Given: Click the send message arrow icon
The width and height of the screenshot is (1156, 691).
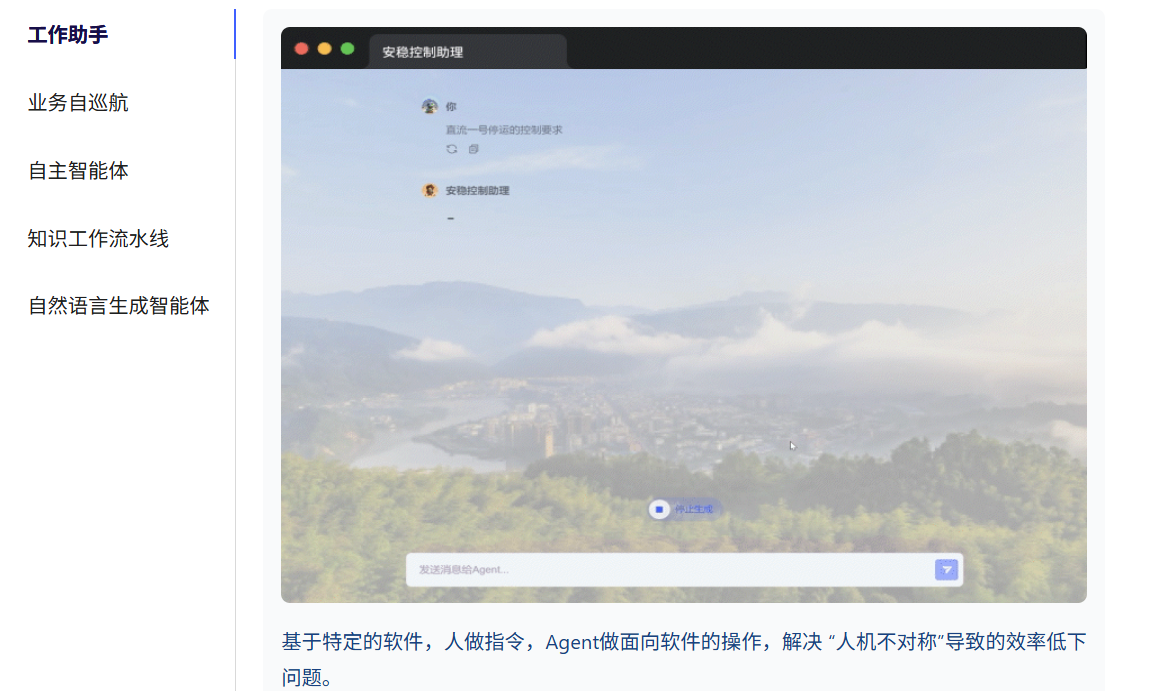Looking at the screenshot, I should pos(946,569).
